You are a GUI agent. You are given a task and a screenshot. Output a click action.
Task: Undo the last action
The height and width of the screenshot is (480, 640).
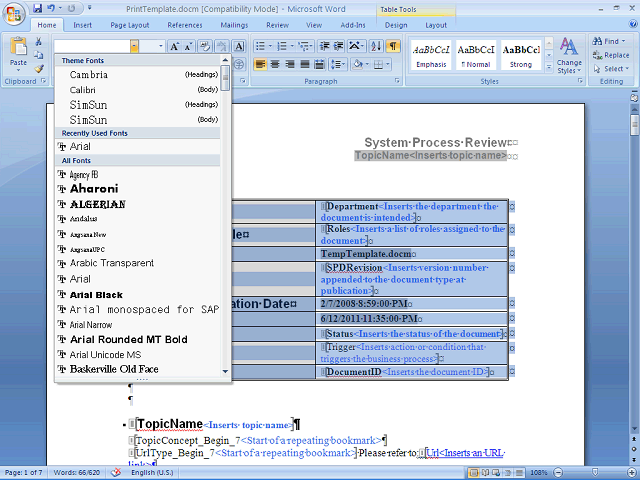(51, 8)
